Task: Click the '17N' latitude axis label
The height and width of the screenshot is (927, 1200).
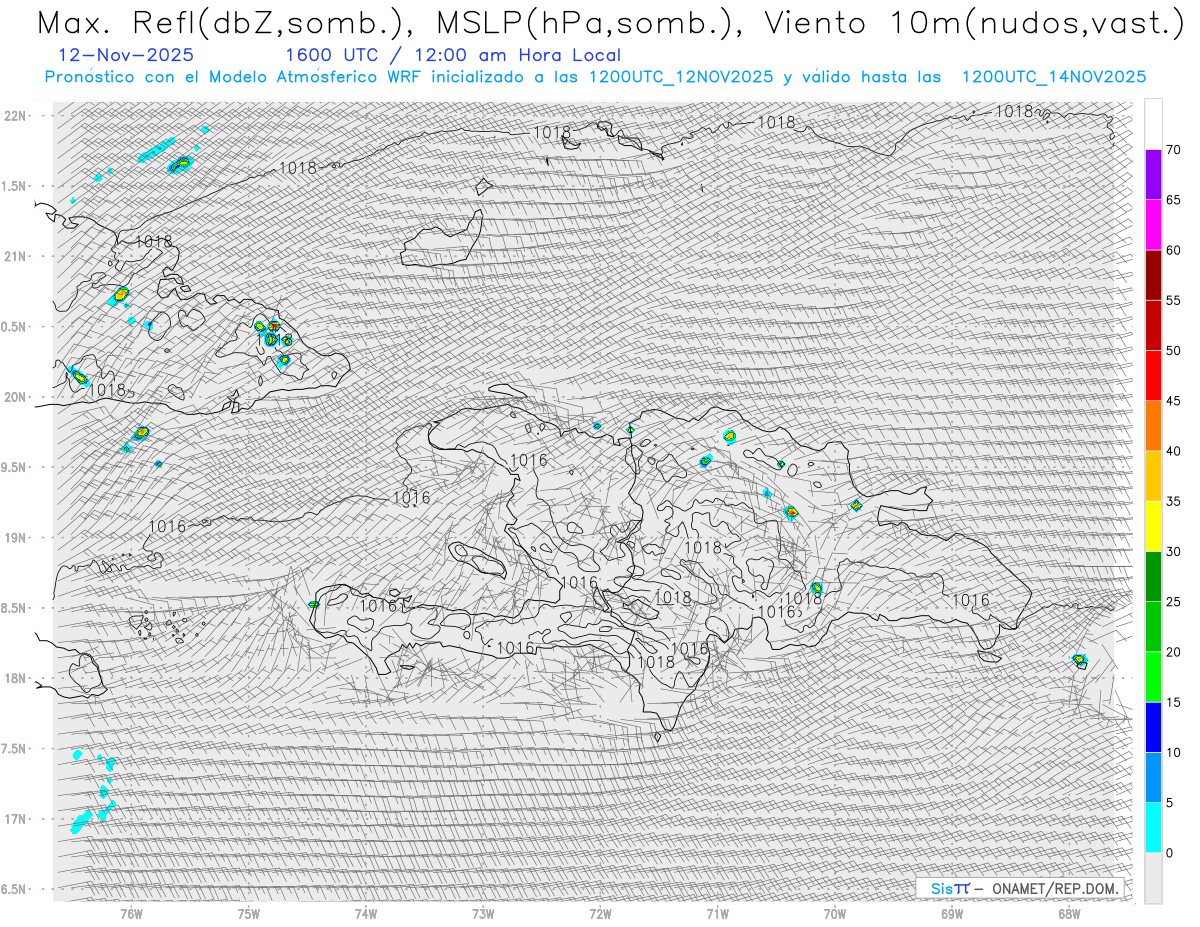Action: [x=17, y=819]
